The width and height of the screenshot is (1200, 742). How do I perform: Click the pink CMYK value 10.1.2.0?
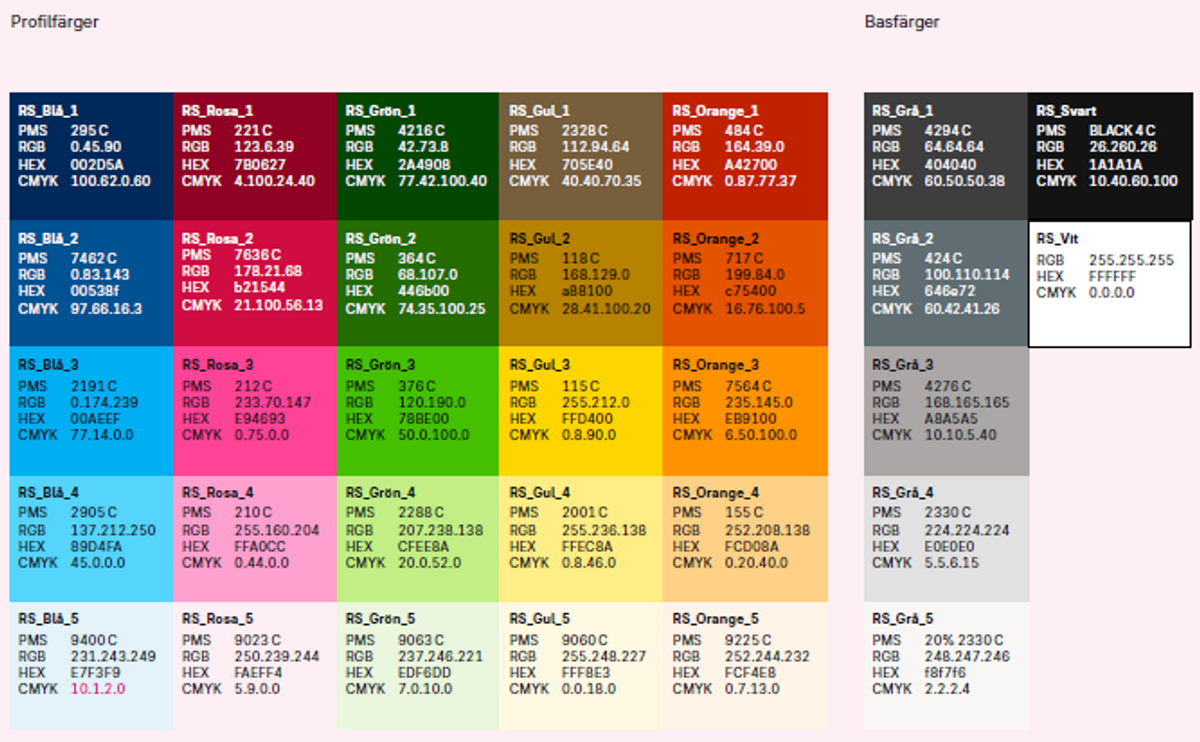(98, 689)
